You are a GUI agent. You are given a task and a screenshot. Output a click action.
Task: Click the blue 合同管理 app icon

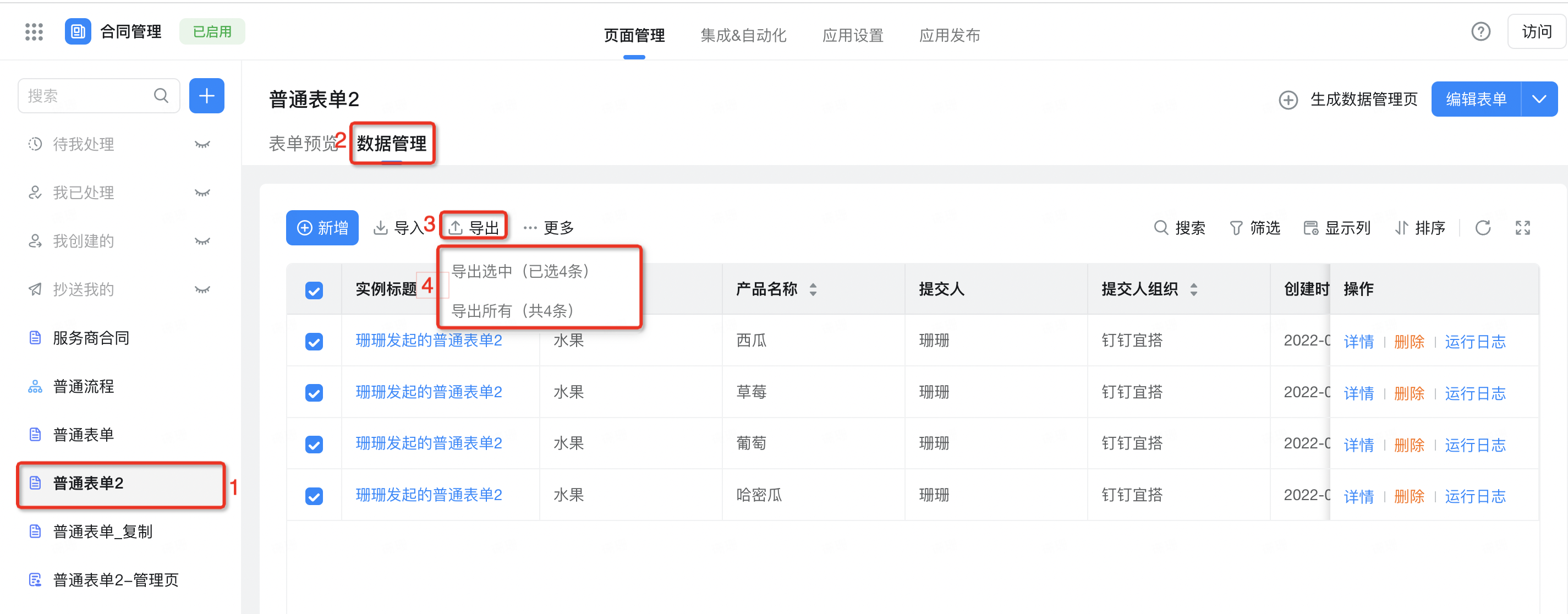[x=78, y=32]
